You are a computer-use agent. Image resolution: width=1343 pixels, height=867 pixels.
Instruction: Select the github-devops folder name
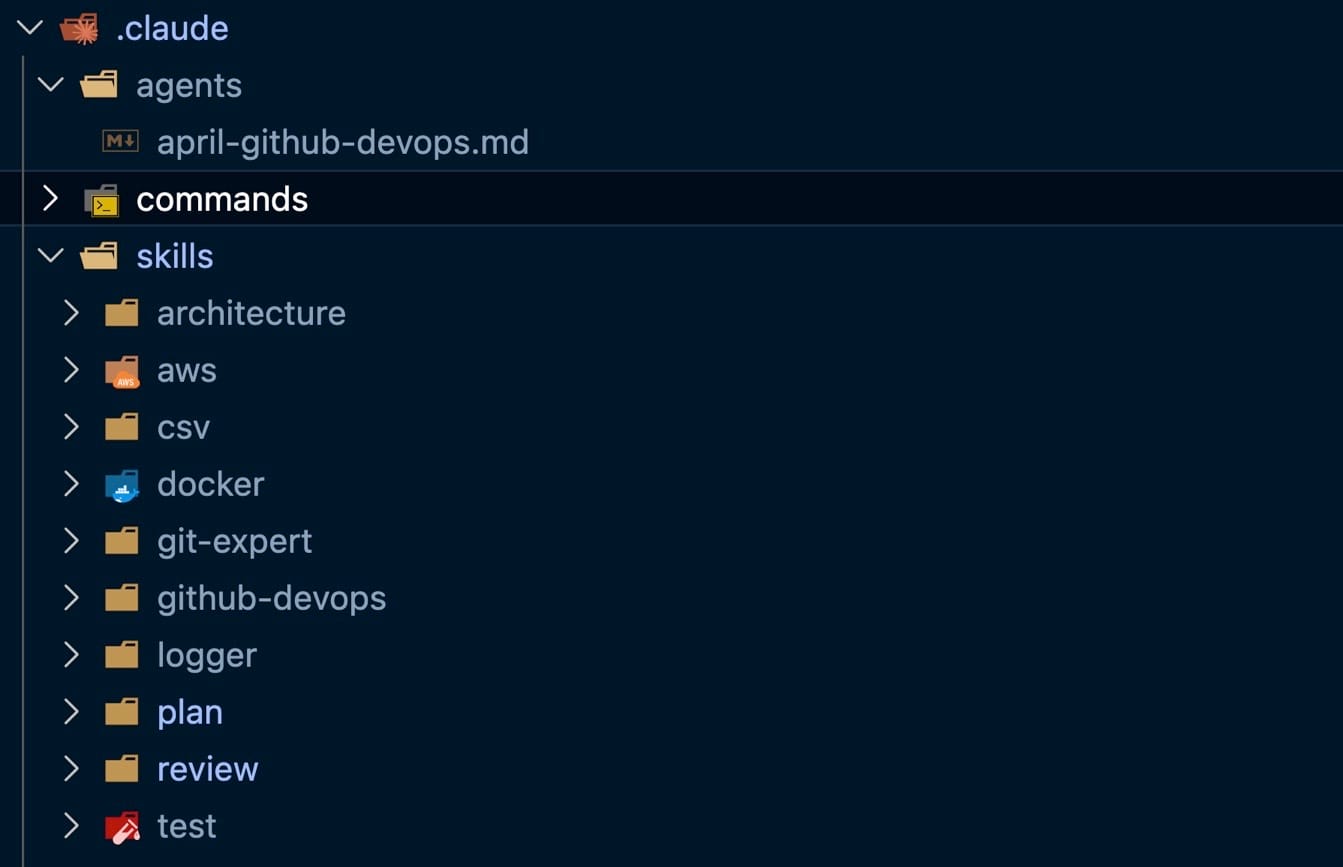point(271,598)
